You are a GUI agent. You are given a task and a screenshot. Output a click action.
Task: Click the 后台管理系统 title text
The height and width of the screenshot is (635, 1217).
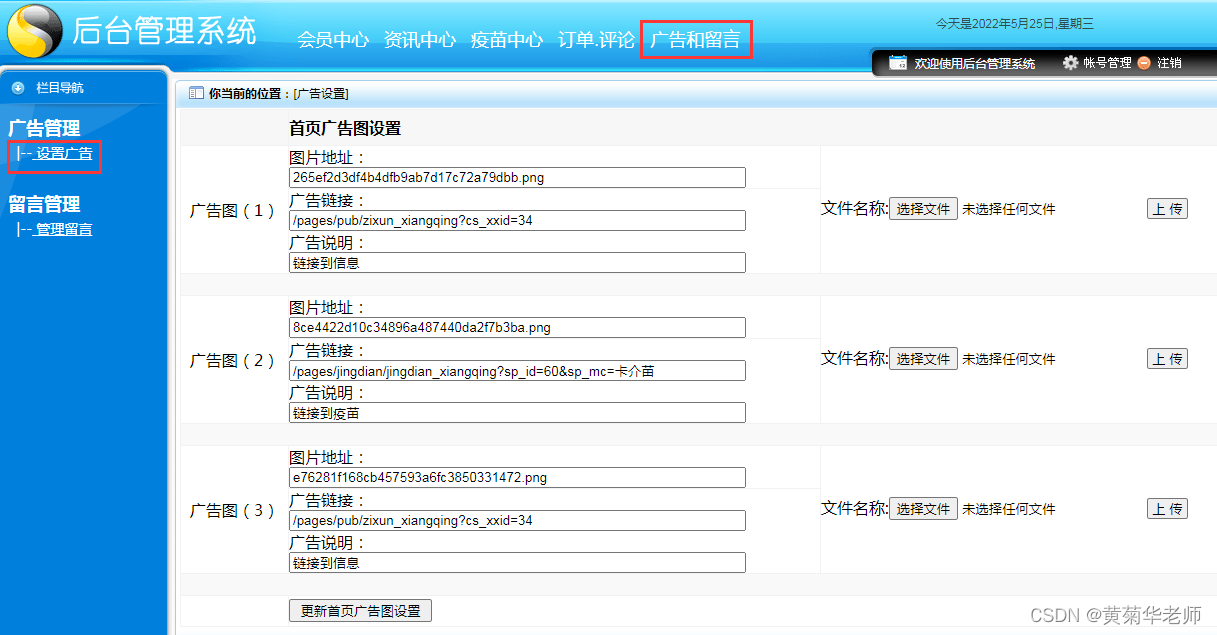tap(164, 31)
